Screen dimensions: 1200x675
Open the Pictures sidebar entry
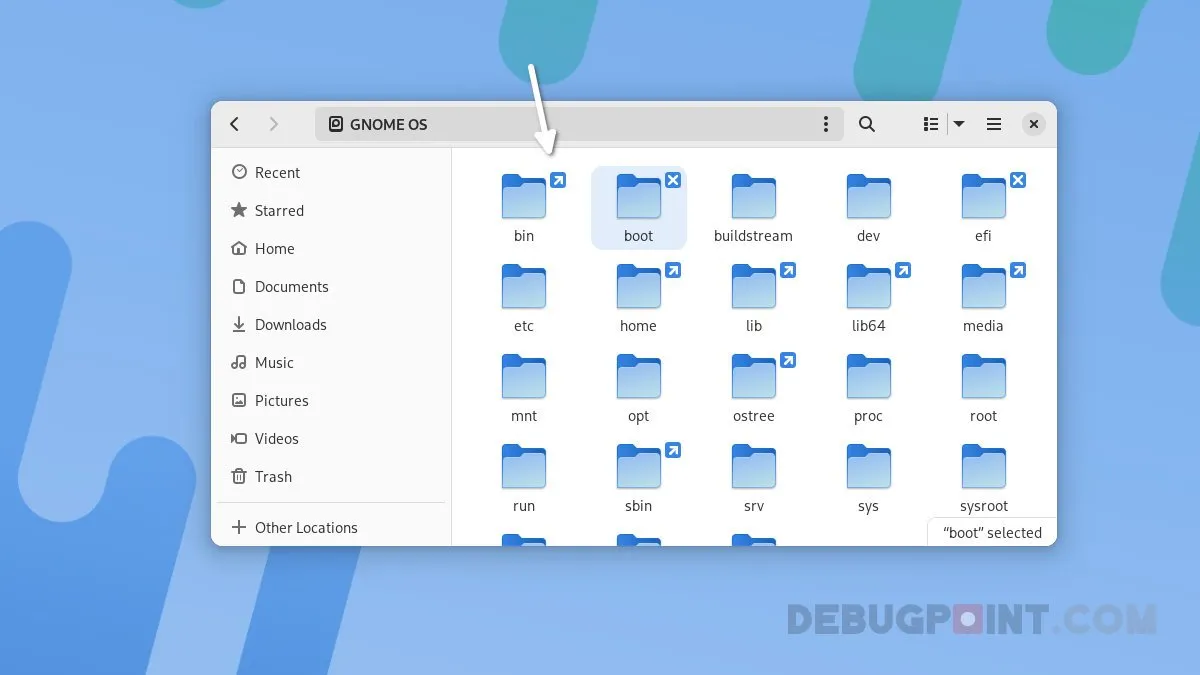point(281,400)
